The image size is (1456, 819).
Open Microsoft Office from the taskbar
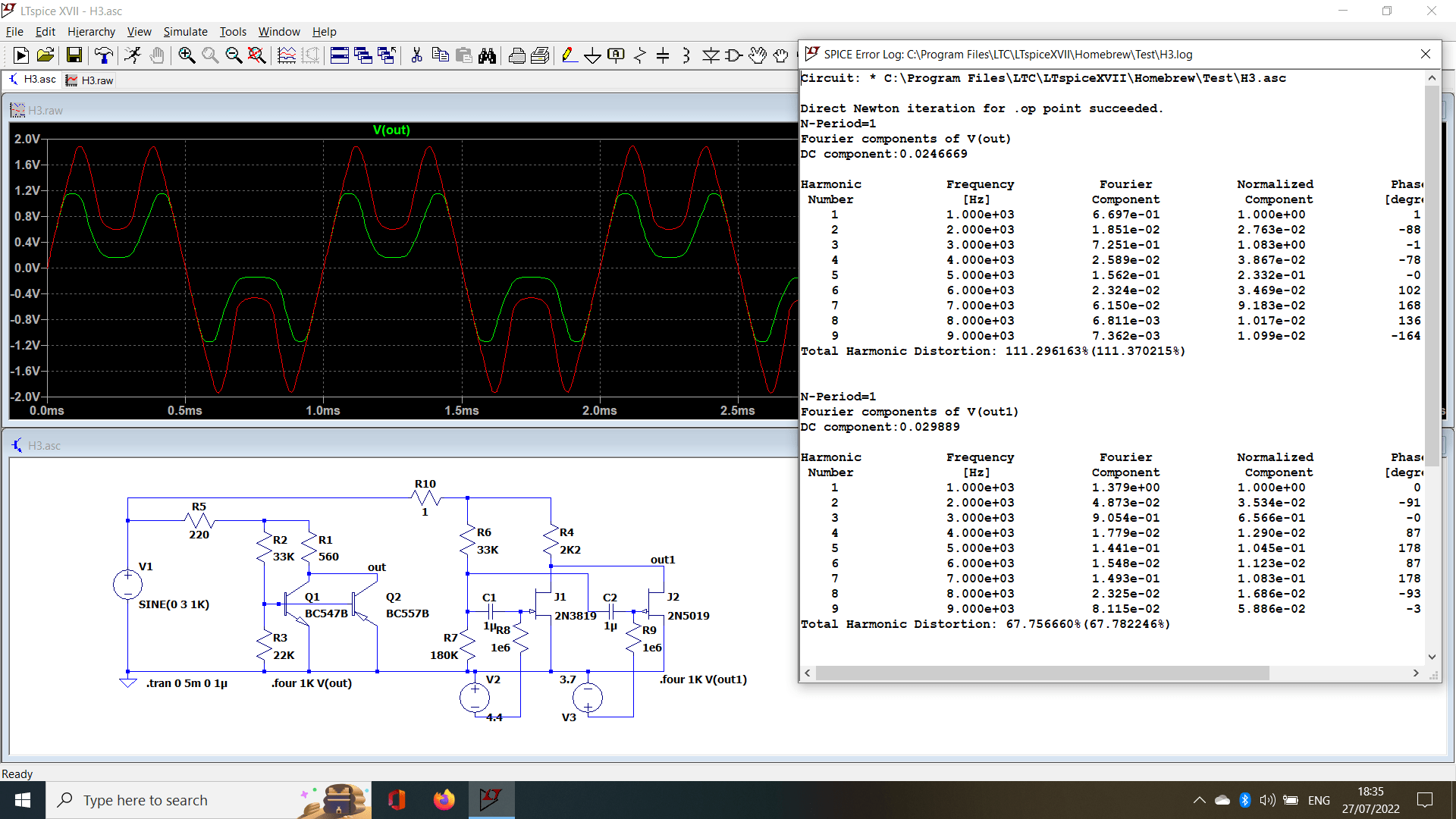[x=397, y=800]
